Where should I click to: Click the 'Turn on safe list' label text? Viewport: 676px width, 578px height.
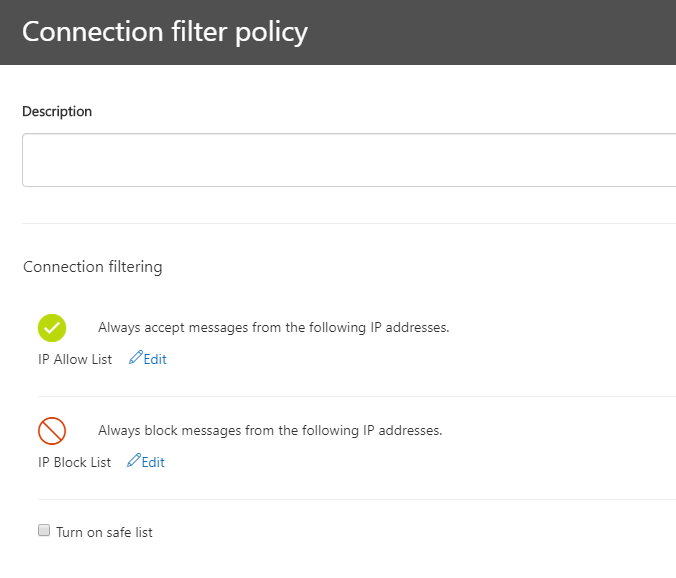click(104, 532)
